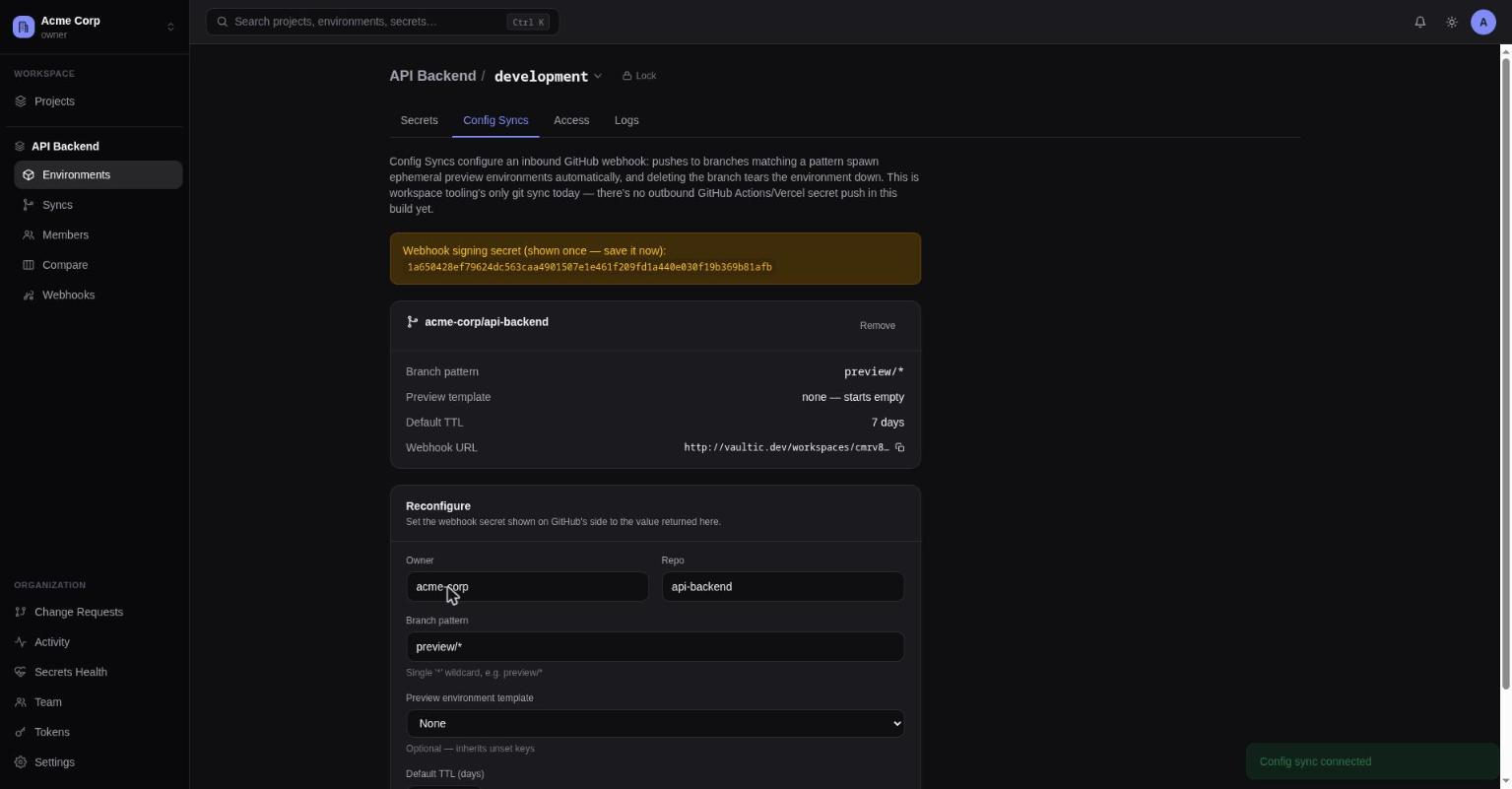
Task: Toggle light/dark theme sun icon
Action: (x=1452, y=22)
